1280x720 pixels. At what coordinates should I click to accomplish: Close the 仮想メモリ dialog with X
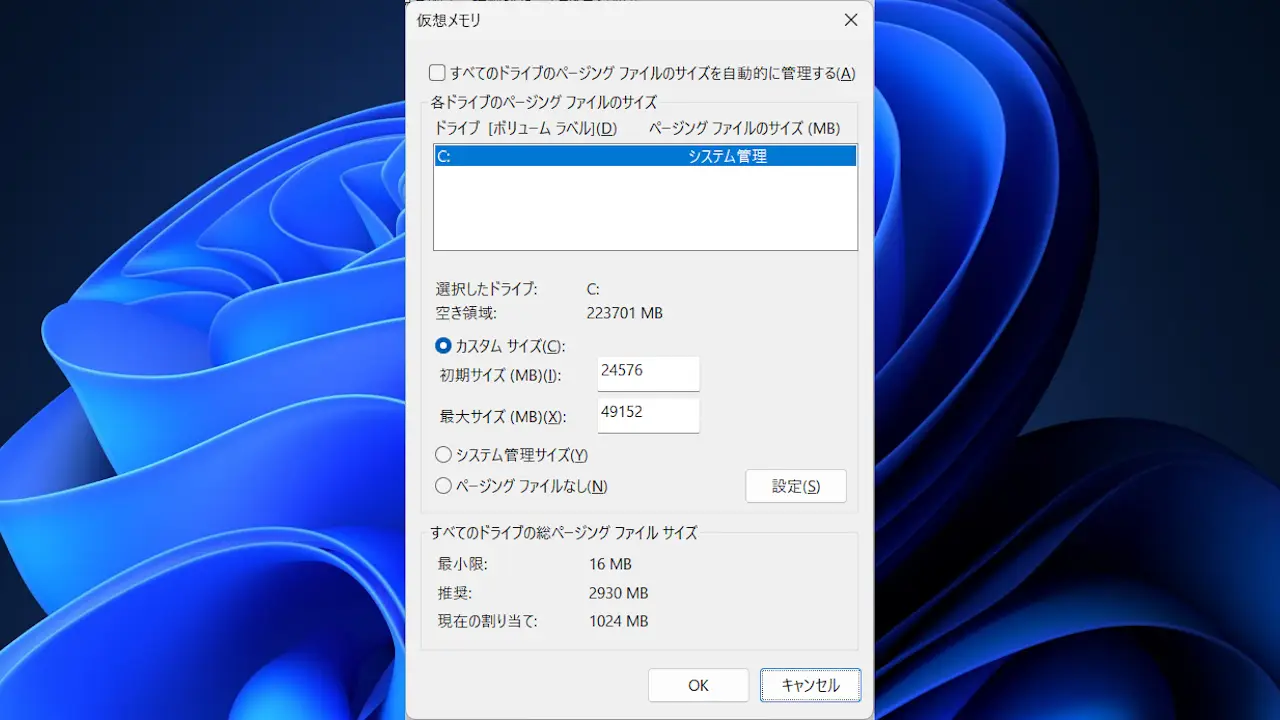point(850,20)
